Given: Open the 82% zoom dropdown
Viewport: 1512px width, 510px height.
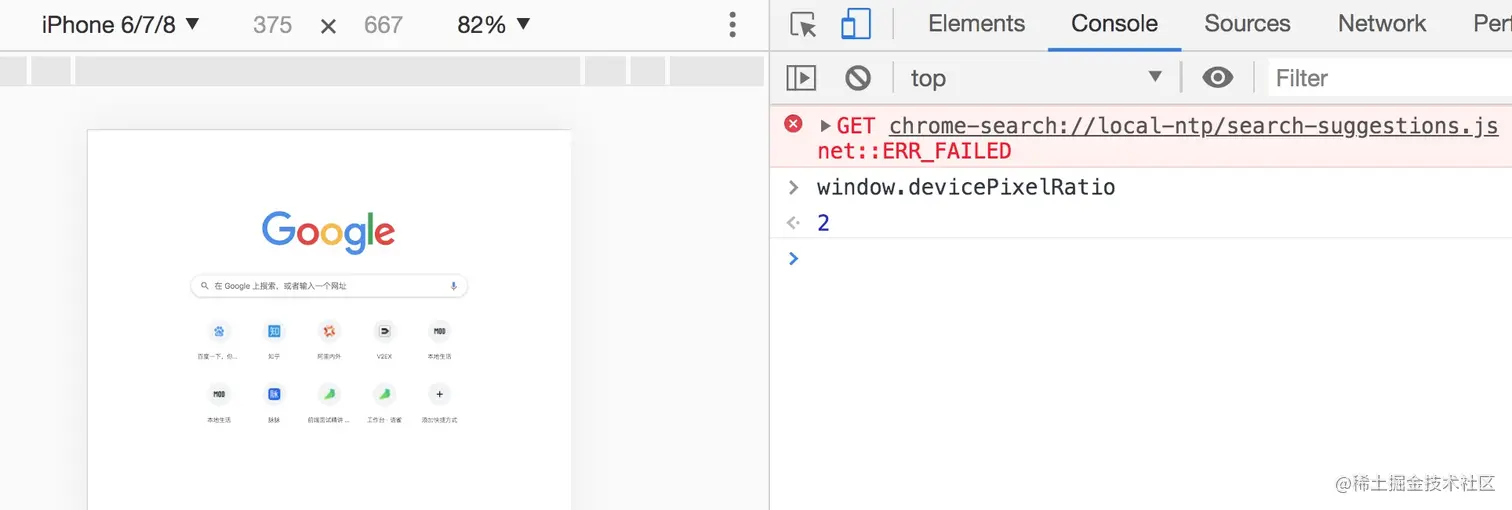Looking at the screenshot, I should click(493, 25).
